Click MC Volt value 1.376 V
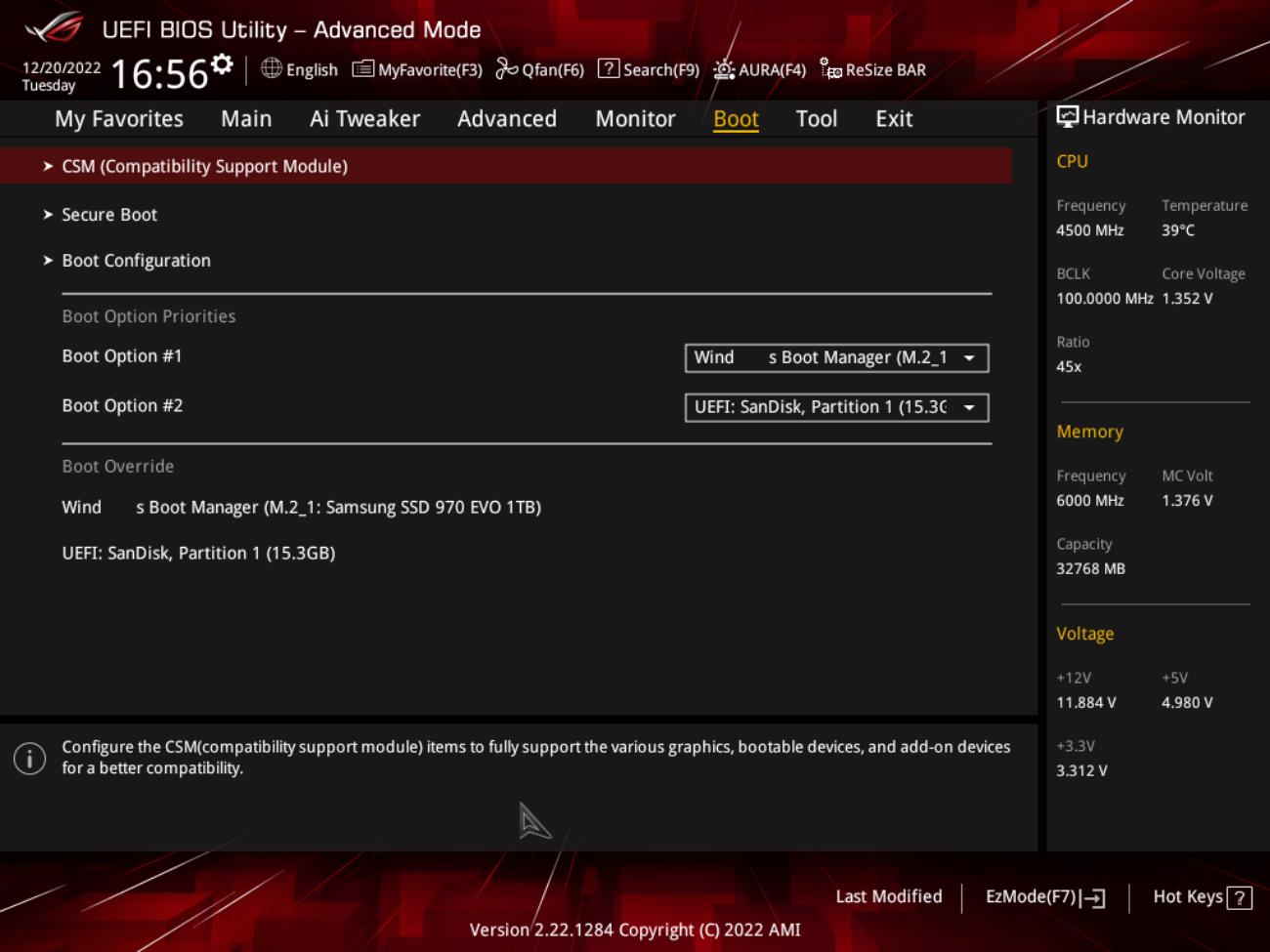Screen dimensions: 1270x952 click(1187, 501)
